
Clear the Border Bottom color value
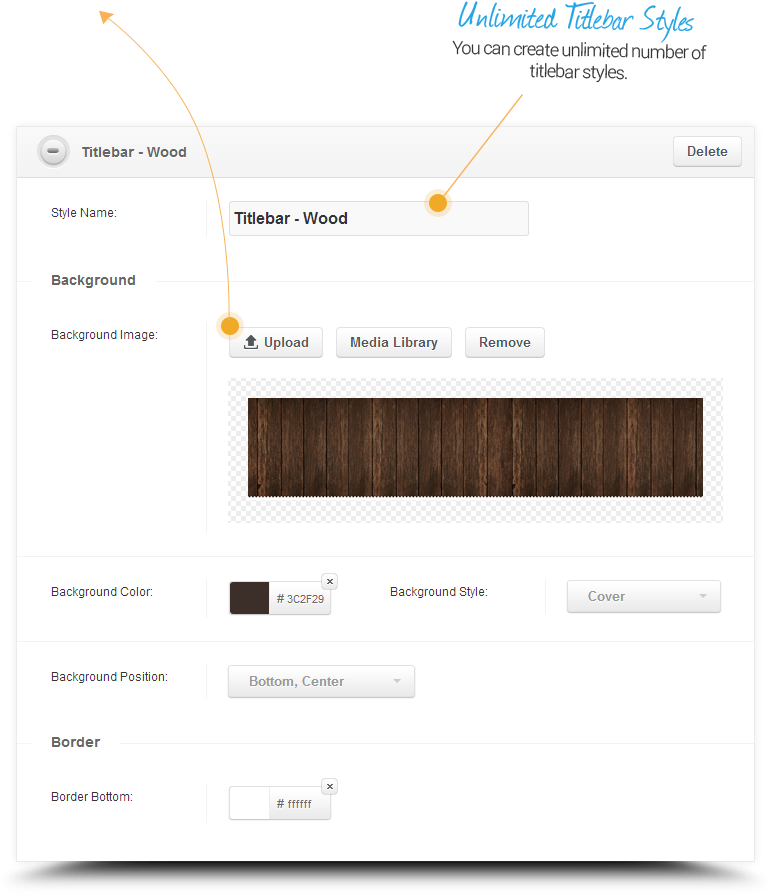pos(329,786)
